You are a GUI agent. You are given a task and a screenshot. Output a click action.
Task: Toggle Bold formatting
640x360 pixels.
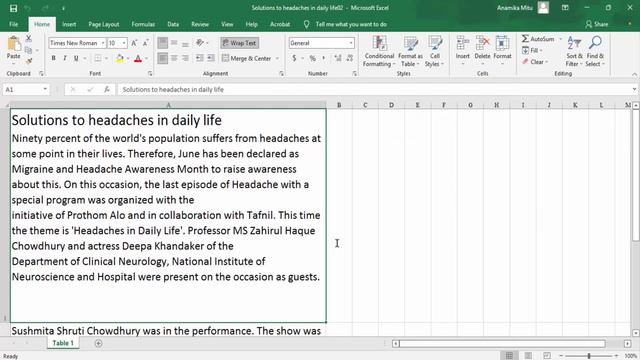pos(53,58)
